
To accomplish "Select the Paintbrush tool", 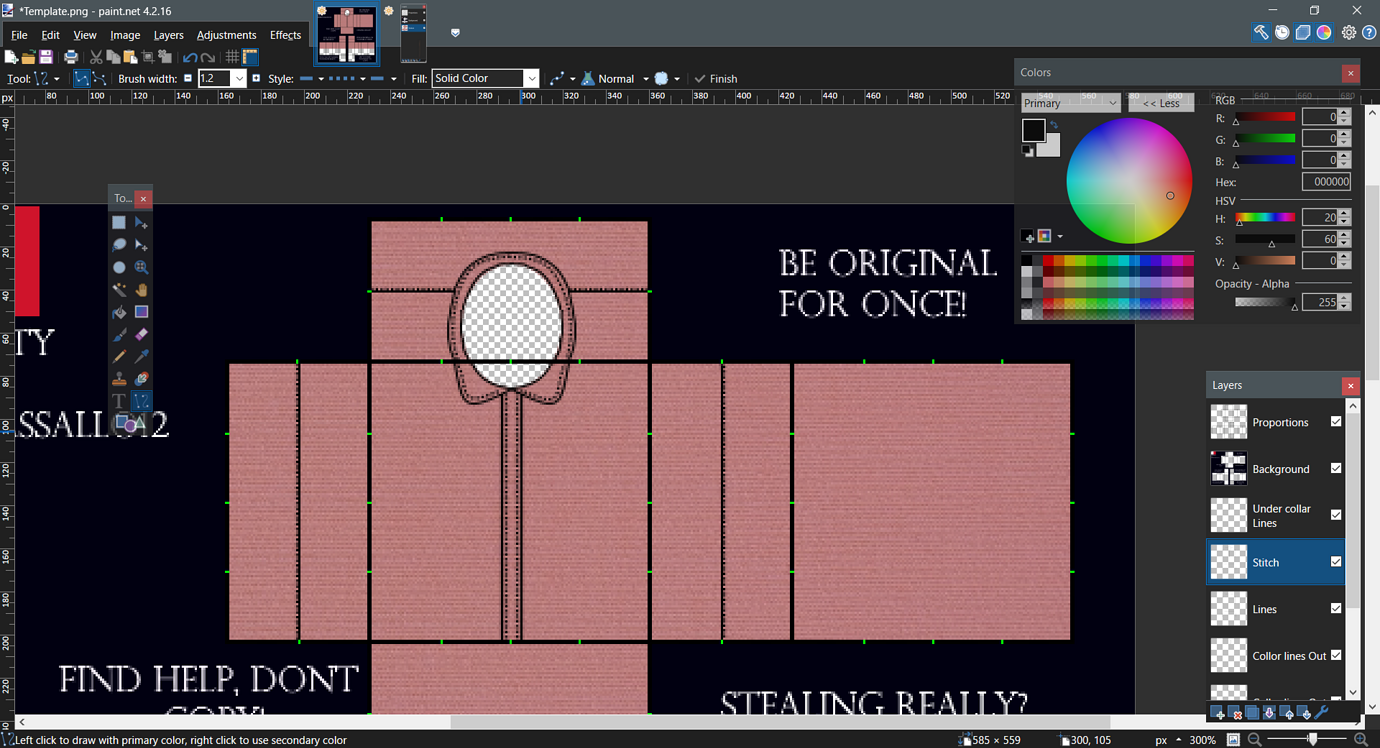I will [118, 334].
